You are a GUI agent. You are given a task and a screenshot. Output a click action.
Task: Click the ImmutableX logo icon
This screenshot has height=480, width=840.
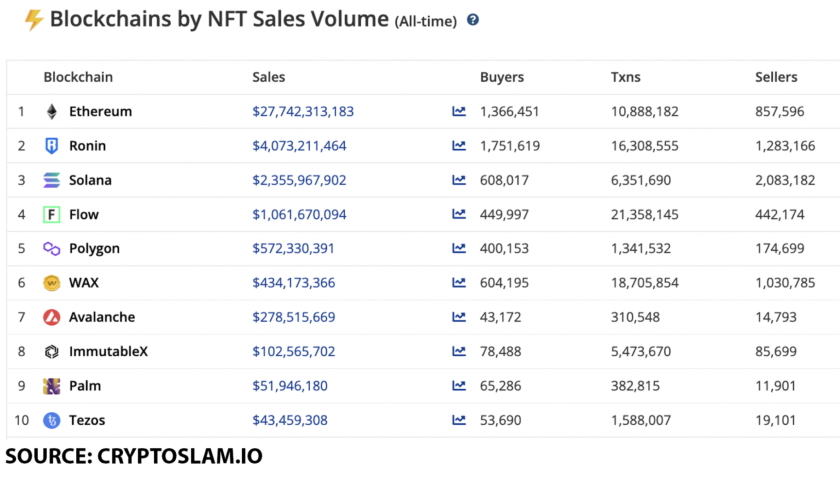[x=51, y=351]
